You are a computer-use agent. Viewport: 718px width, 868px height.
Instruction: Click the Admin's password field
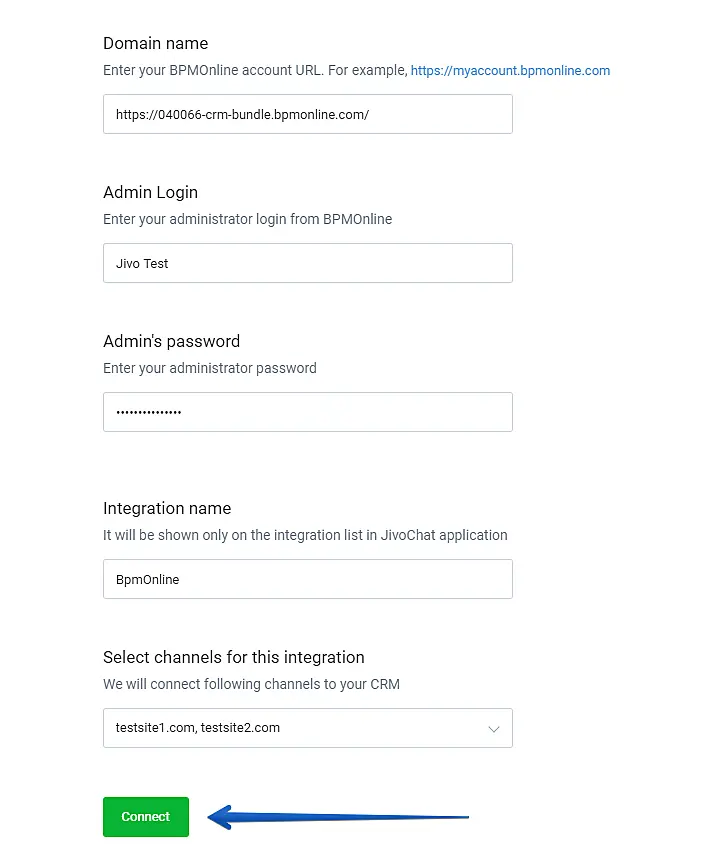[x=307, y=412]
